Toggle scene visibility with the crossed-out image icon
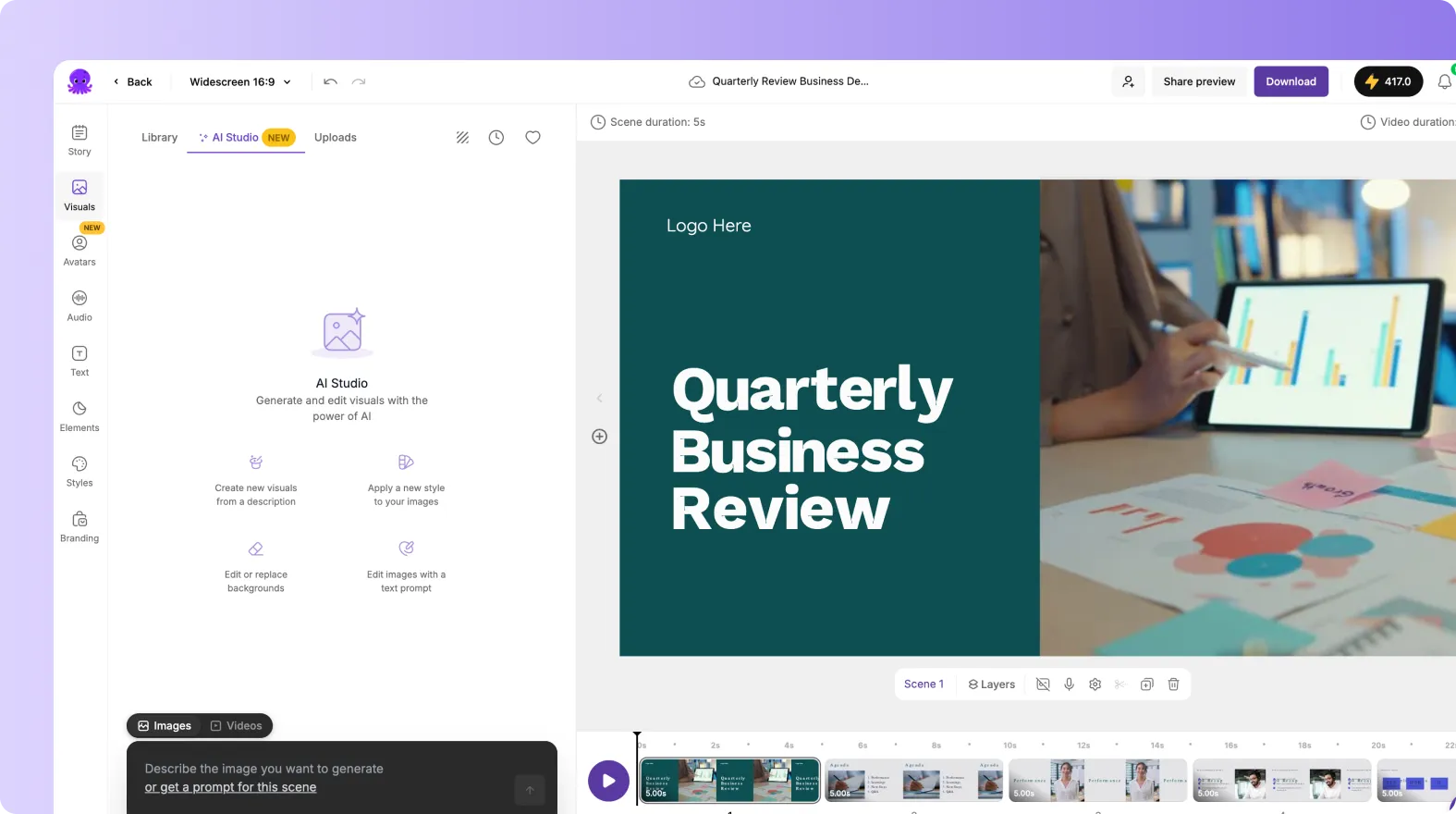 coord(1043,684)
